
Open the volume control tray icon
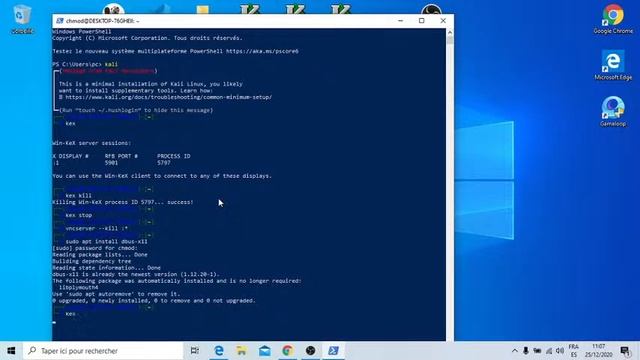coord(560,351)
